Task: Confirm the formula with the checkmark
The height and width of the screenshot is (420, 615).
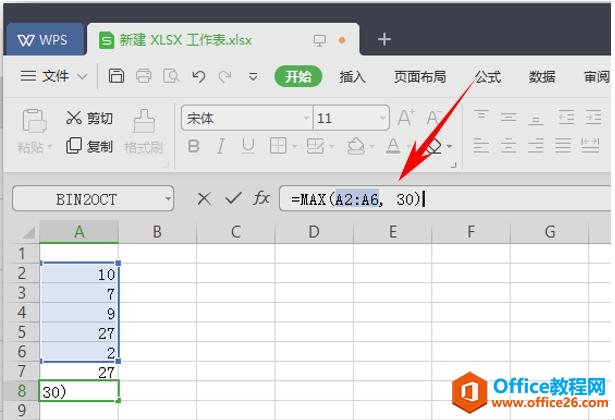Action: tap(233, 198)
